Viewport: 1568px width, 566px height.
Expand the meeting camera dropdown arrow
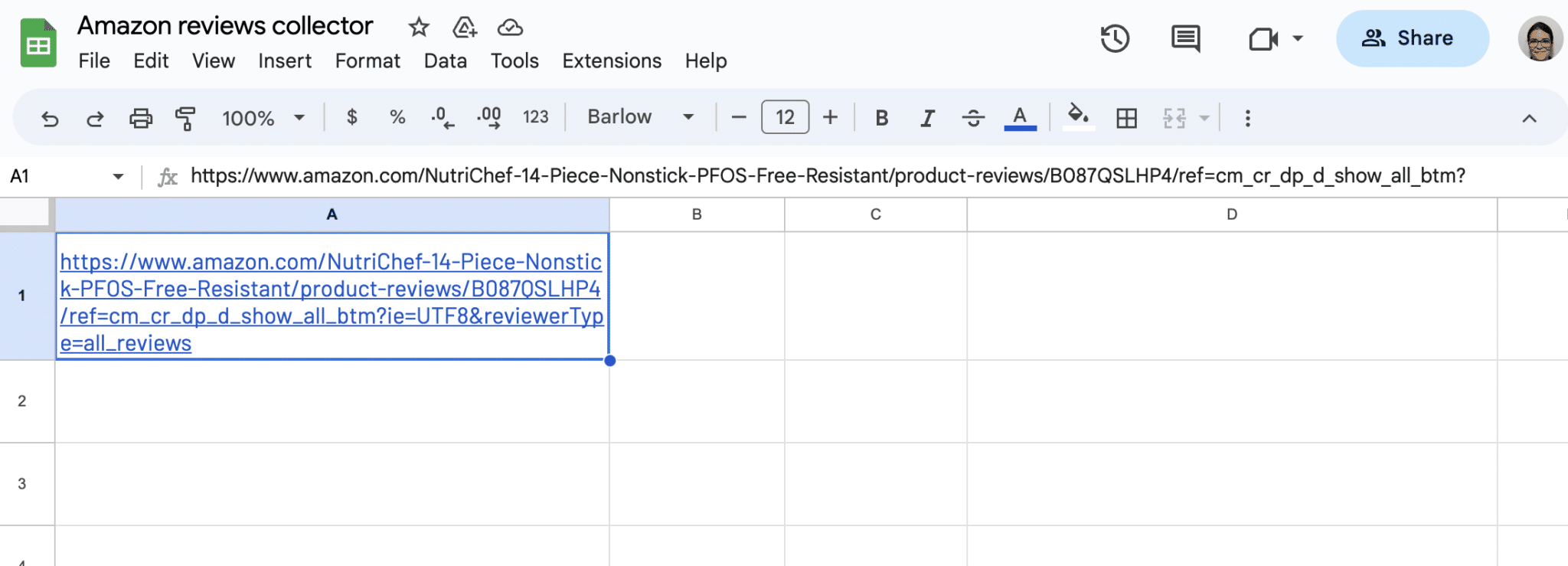1298,38
